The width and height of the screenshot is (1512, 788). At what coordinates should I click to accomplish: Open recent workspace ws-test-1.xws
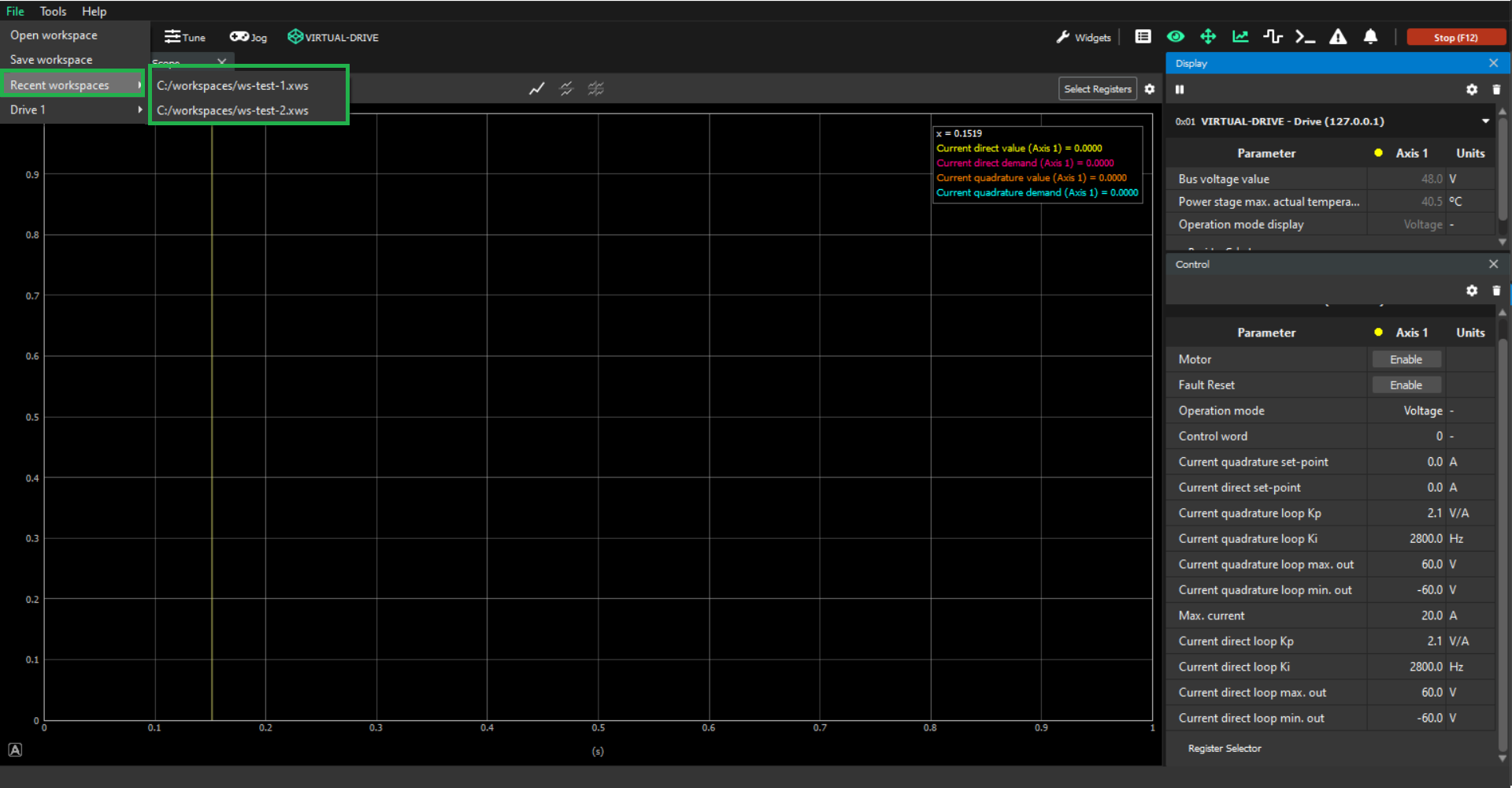click(233, 86)
